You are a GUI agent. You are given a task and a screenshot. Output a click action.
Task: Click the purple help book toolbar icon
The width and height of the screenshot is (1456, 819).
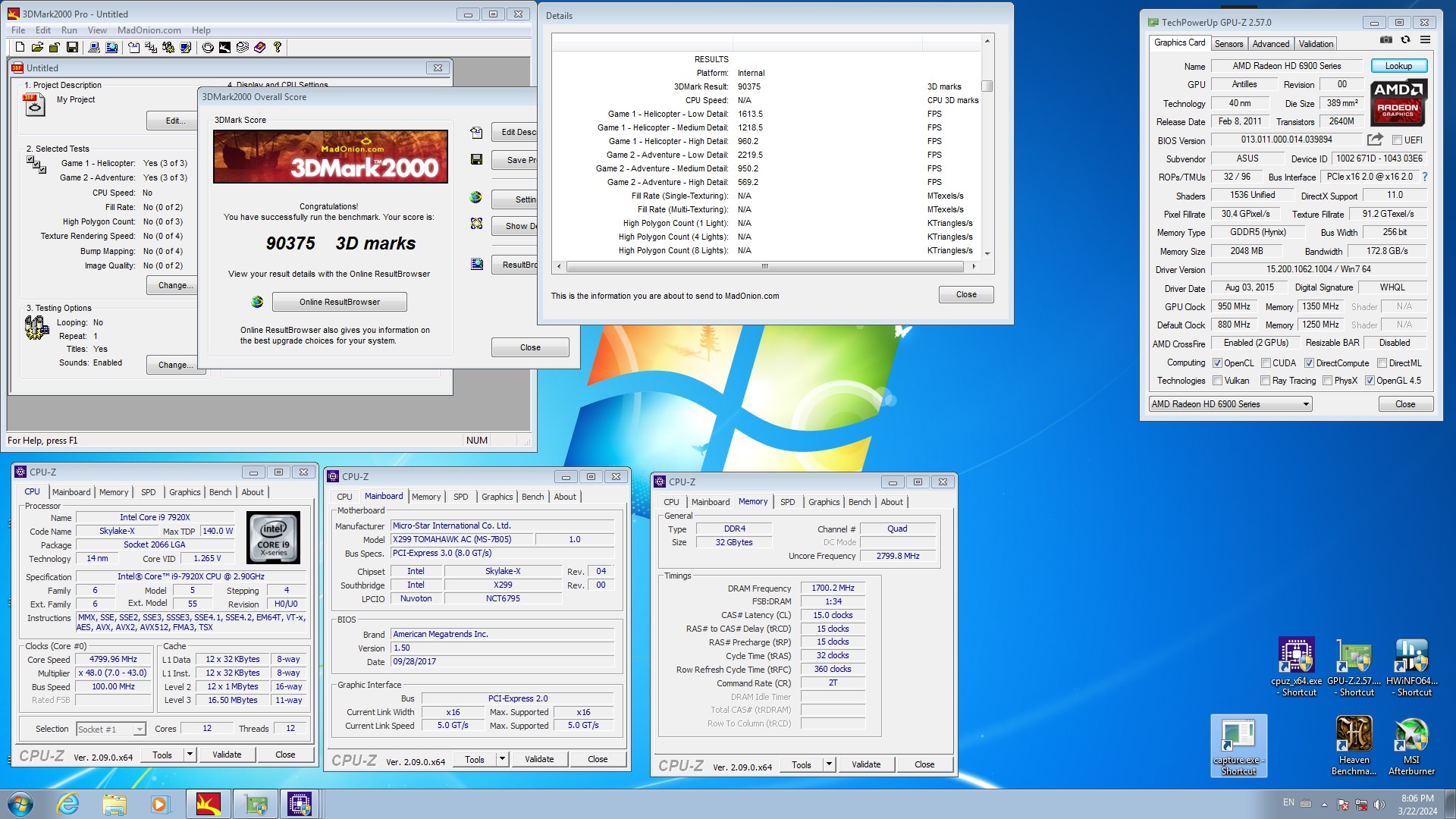click(x=260, y=47)
